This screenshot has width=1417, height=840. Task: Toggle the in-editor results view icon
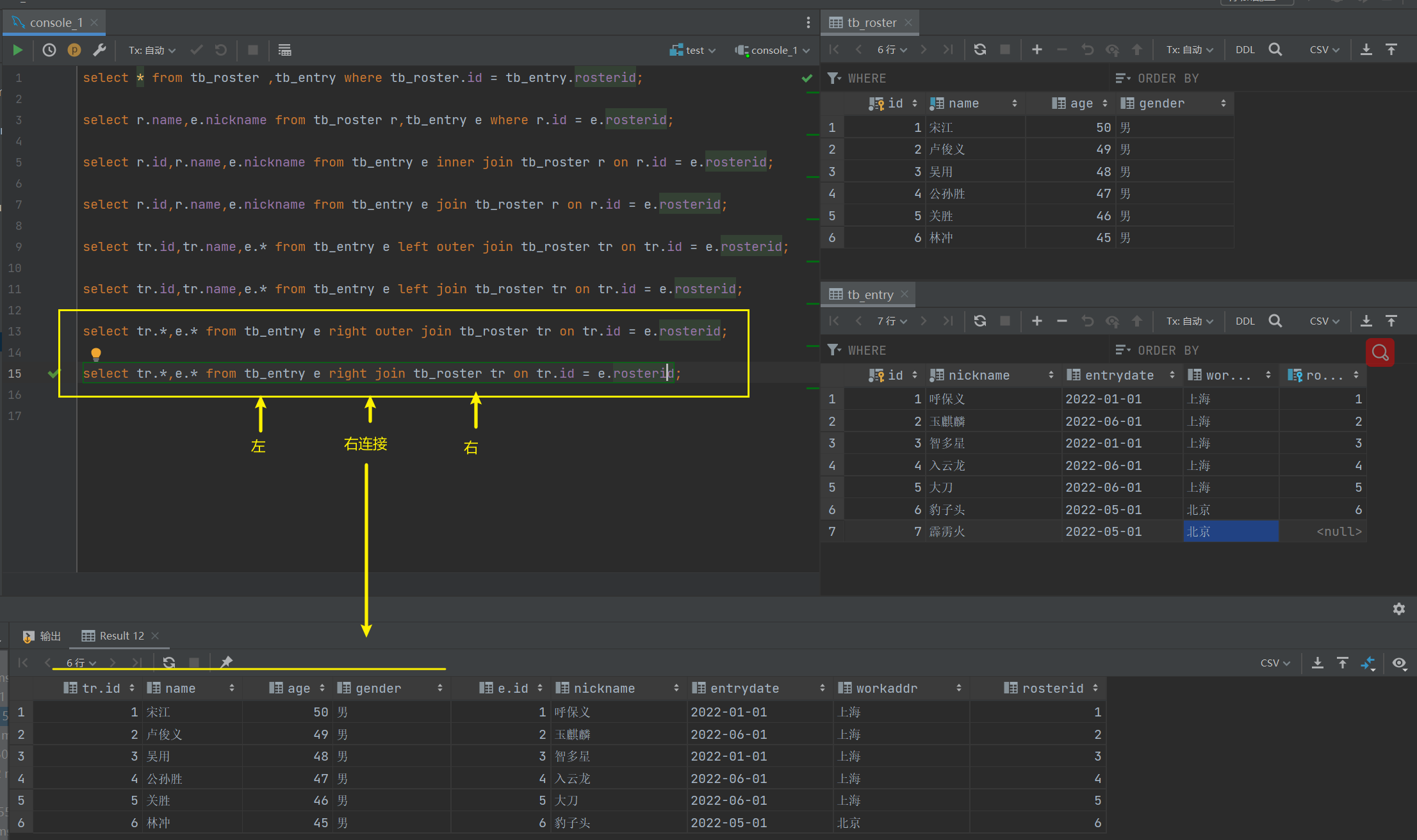(285, 50)
